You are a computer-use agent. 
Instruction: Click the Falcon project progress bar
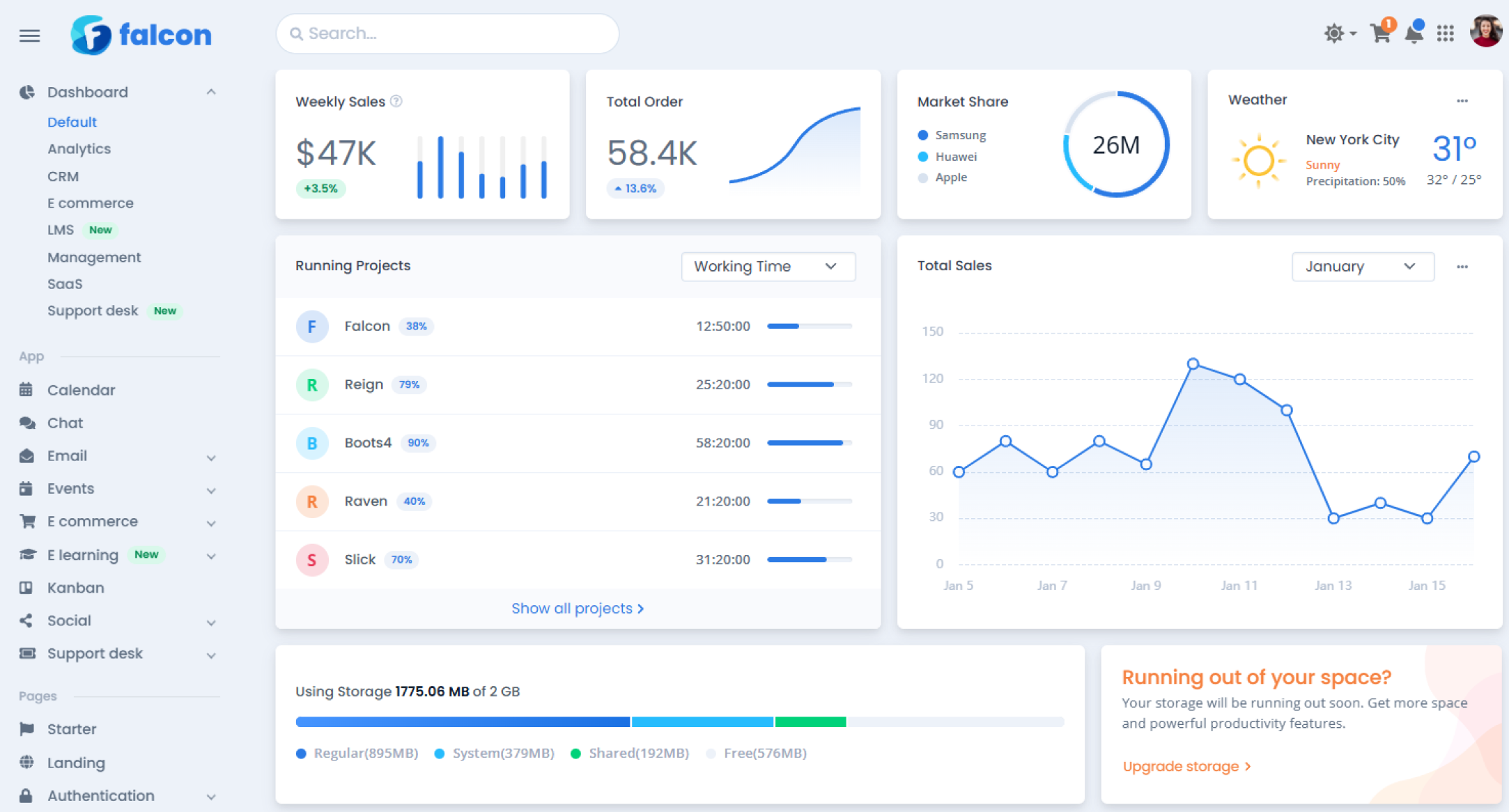(x=809, y=326)
